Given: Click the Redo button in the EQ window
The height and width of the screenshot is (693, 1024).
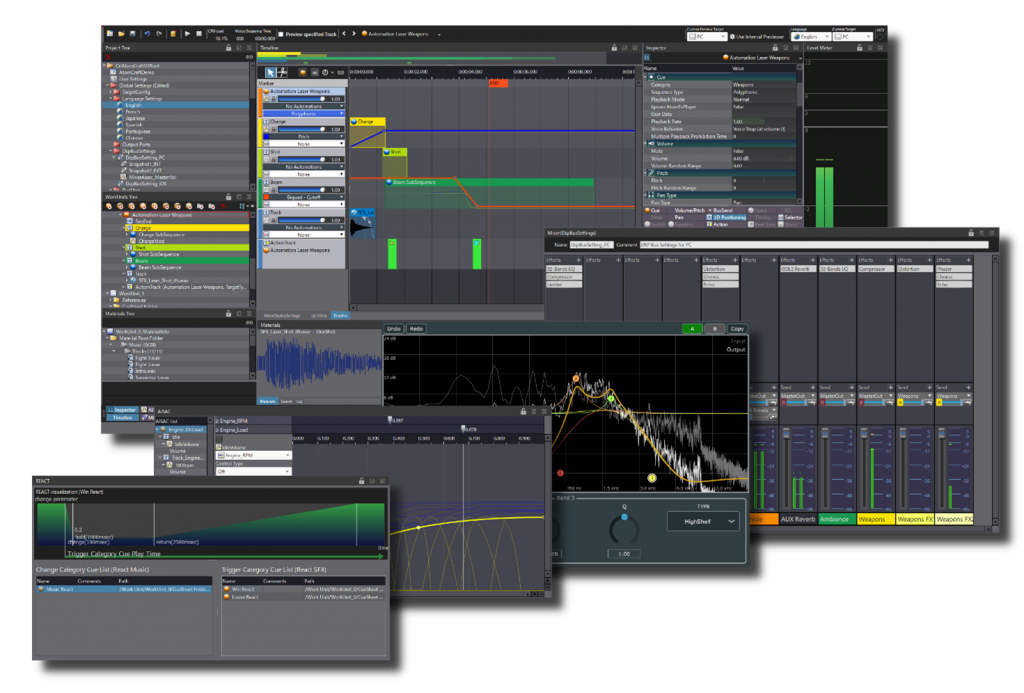Looking at the screenshot, I should pyautogui.click(x=417, y=328).
